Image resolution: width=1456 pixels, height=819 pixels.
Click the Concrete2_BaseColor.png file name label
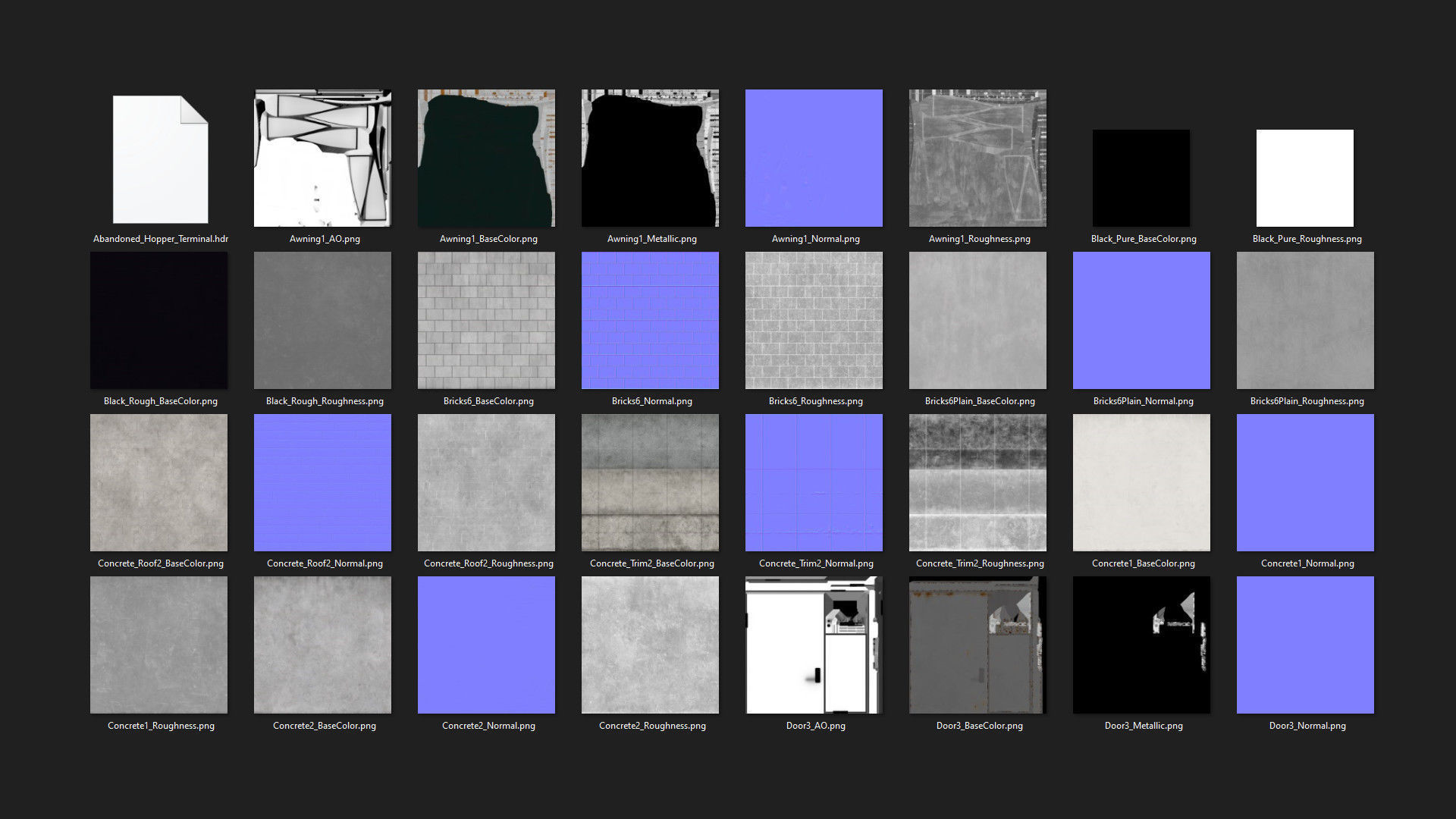(325, 726)
